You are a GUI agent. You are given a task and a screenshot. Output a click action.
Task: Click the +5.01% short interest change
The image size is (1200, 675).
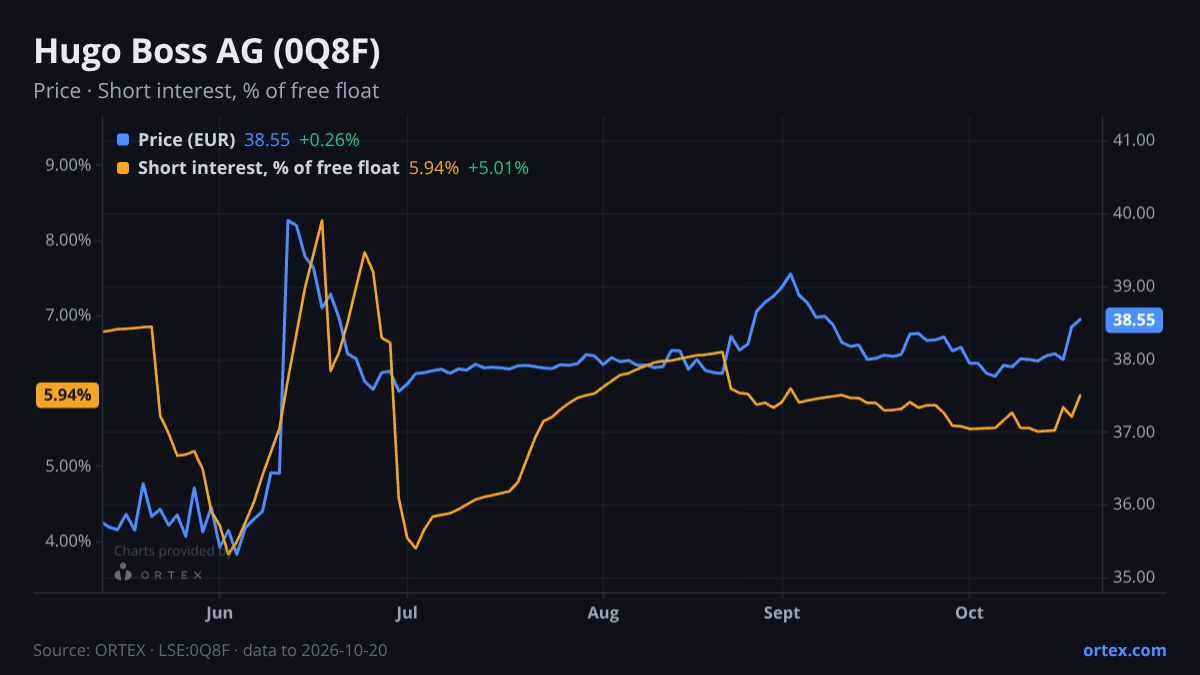498,168
